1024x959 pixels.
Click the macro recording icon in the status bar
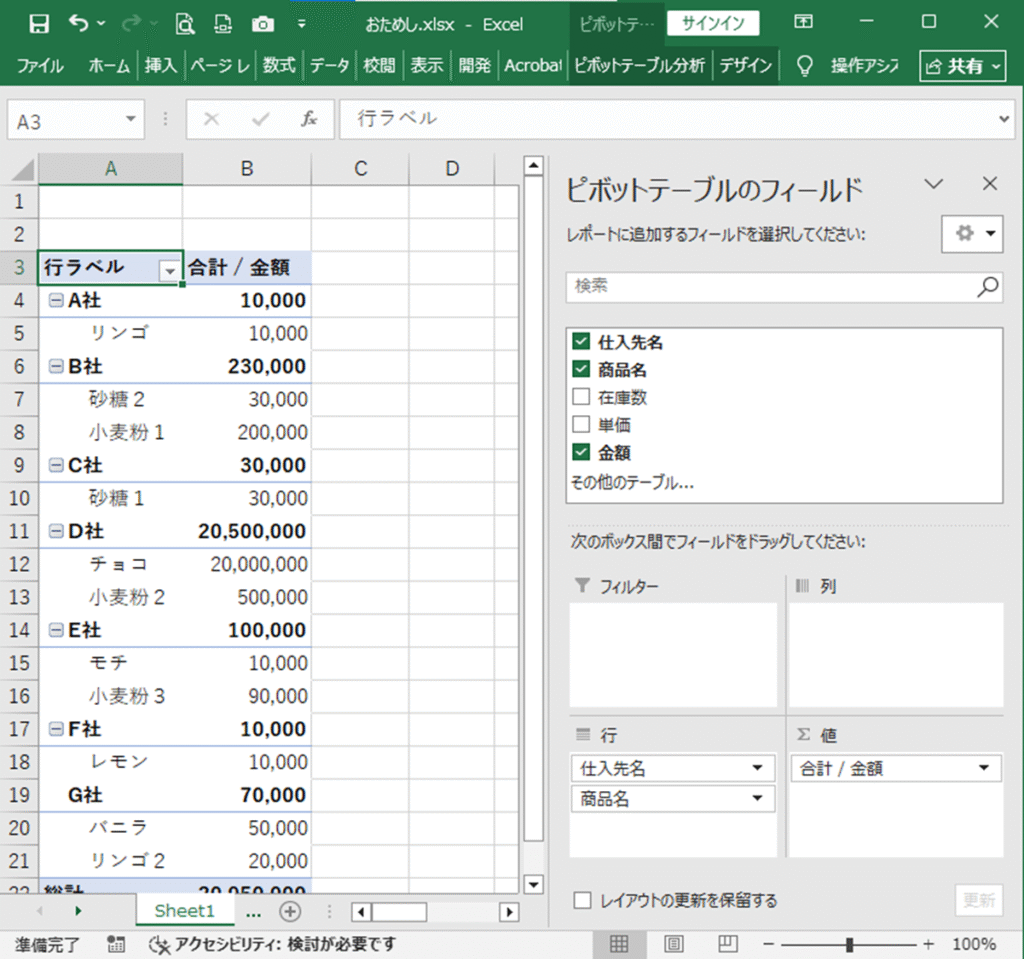click(116, 944)
